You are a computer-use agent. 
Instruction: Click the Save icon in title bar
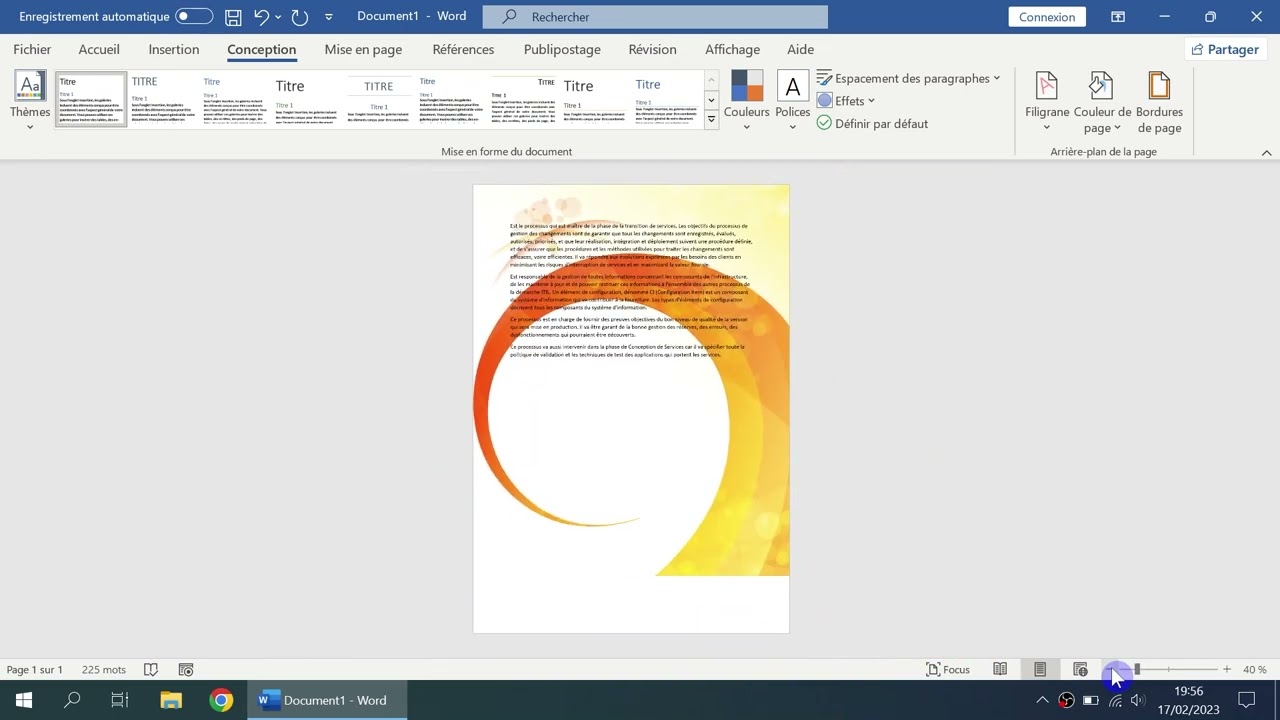(x=233, y=17)
